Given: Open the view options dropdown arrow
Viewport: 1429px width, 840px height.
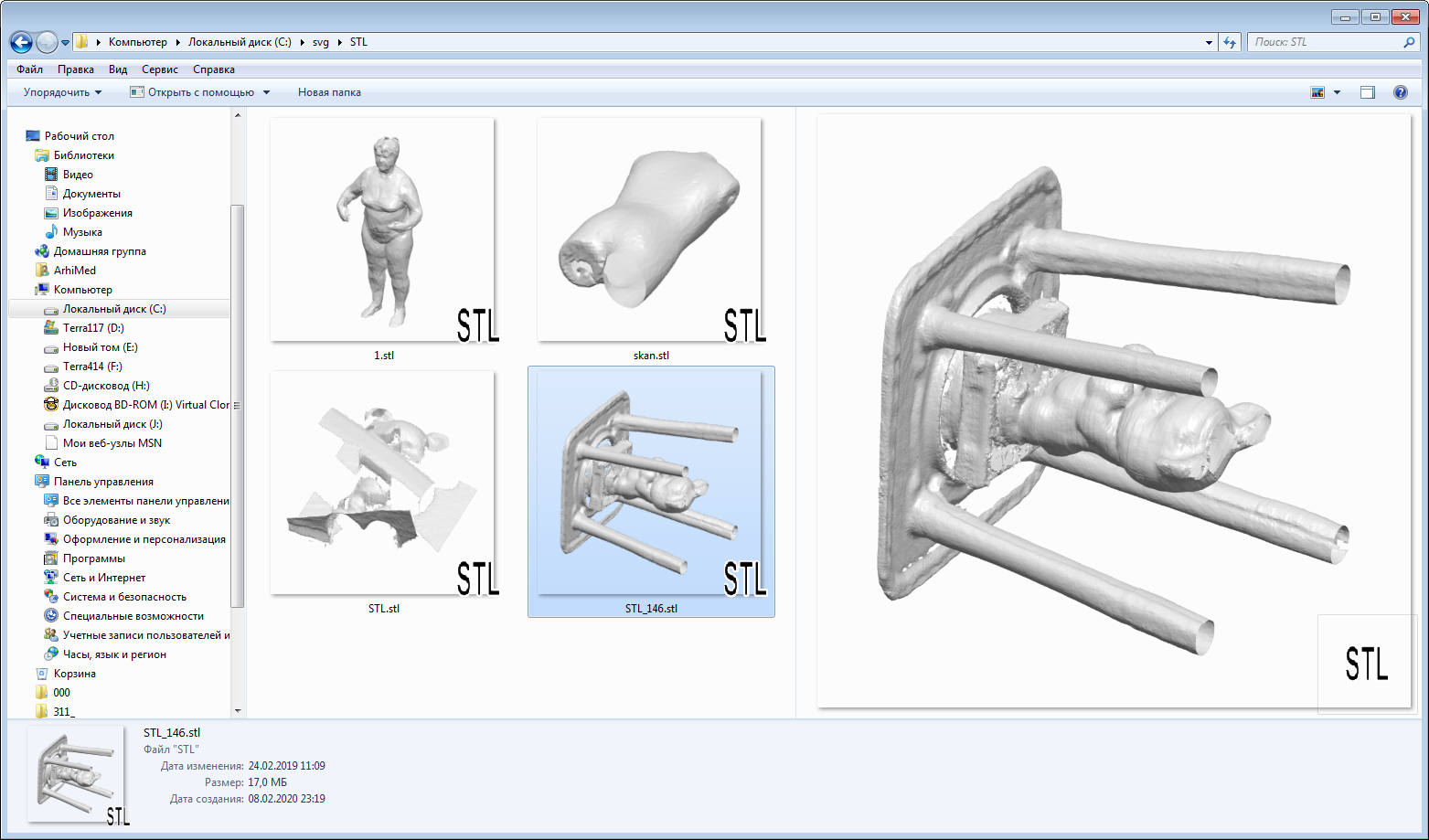Looking at the screenshot, I should pyautogui.click(x=1337, y=92).
